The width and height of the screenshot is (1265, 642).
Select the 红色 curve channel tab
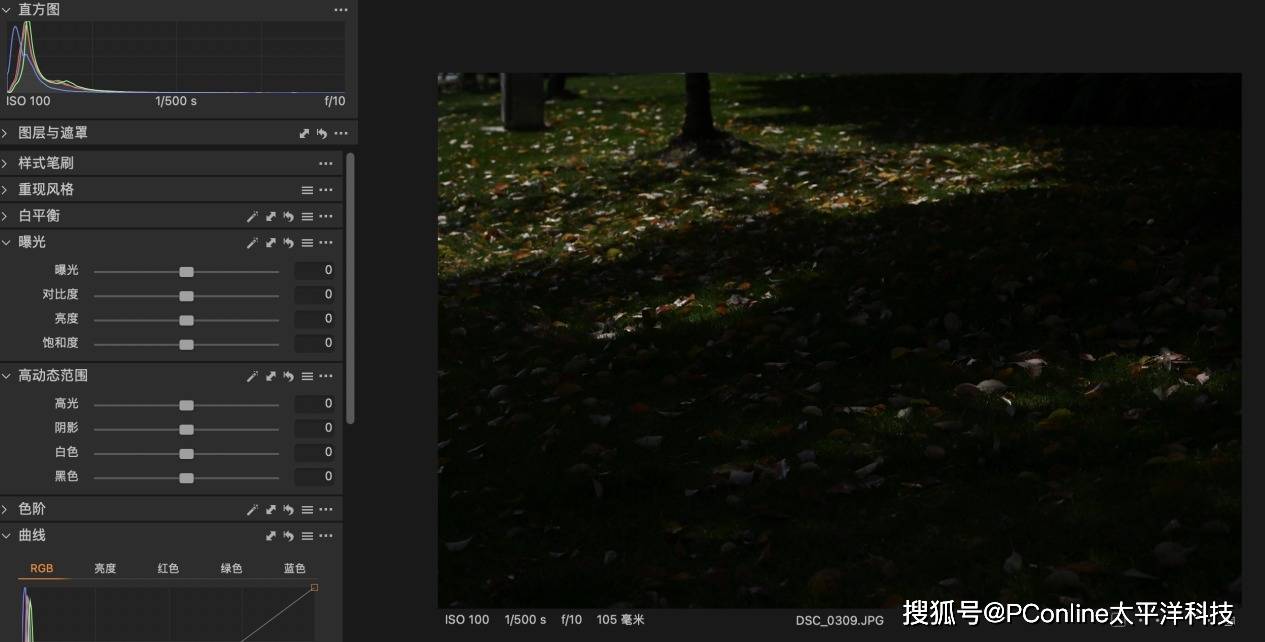[168, 568]
